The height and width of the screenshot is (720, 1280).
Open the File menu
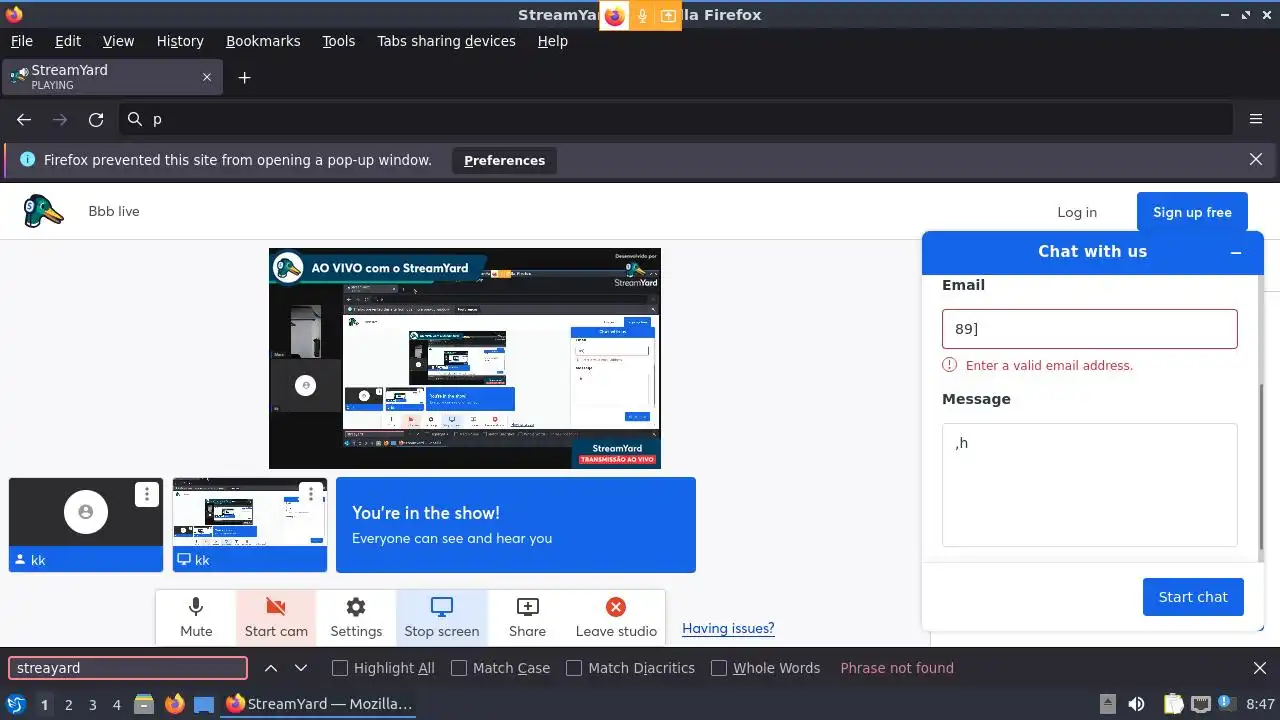(21, 41)
